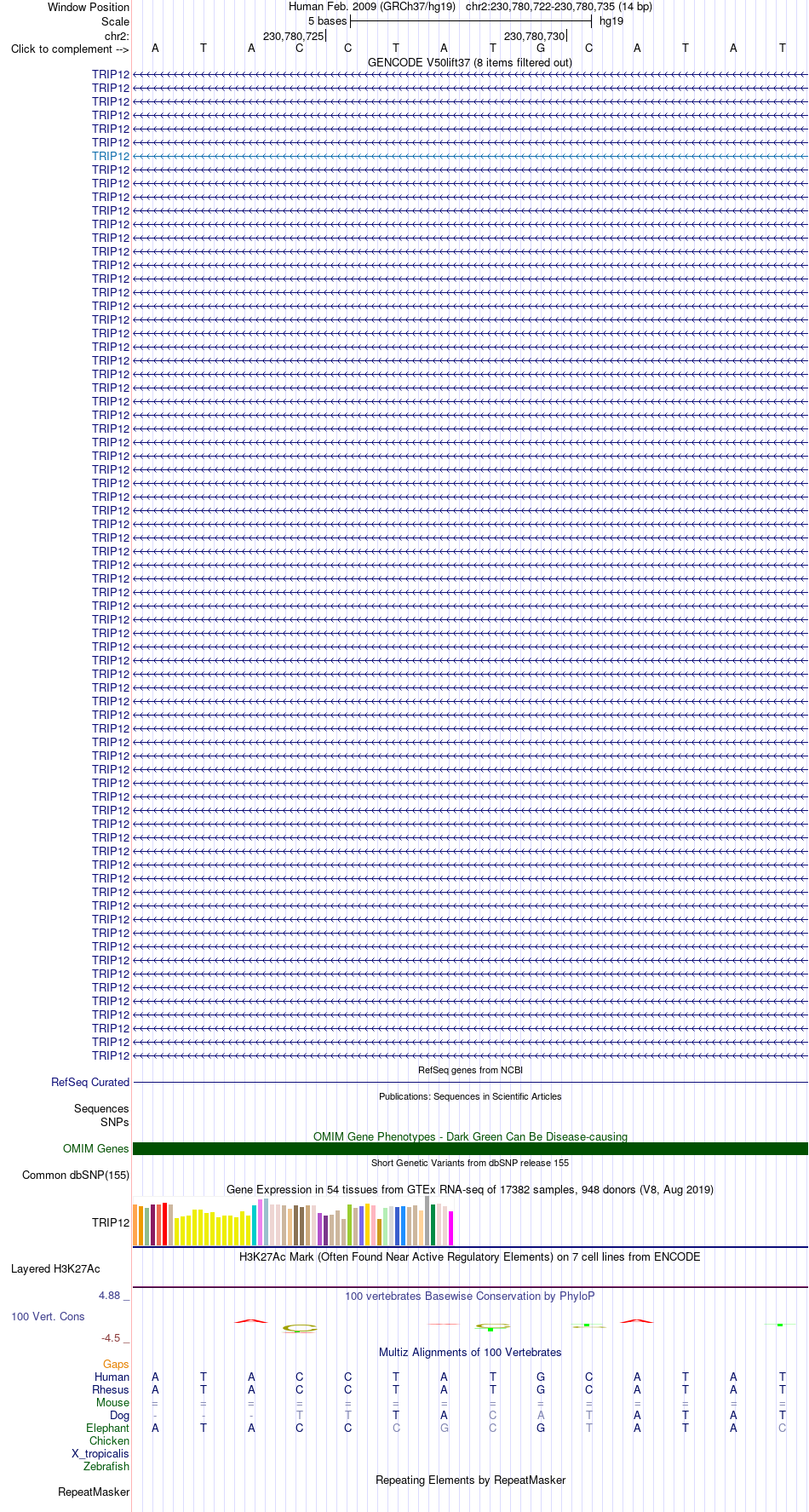Click the magenta last bar in GTEx chart
The image size is (809, 1512).
click(x=451, y=1227)
